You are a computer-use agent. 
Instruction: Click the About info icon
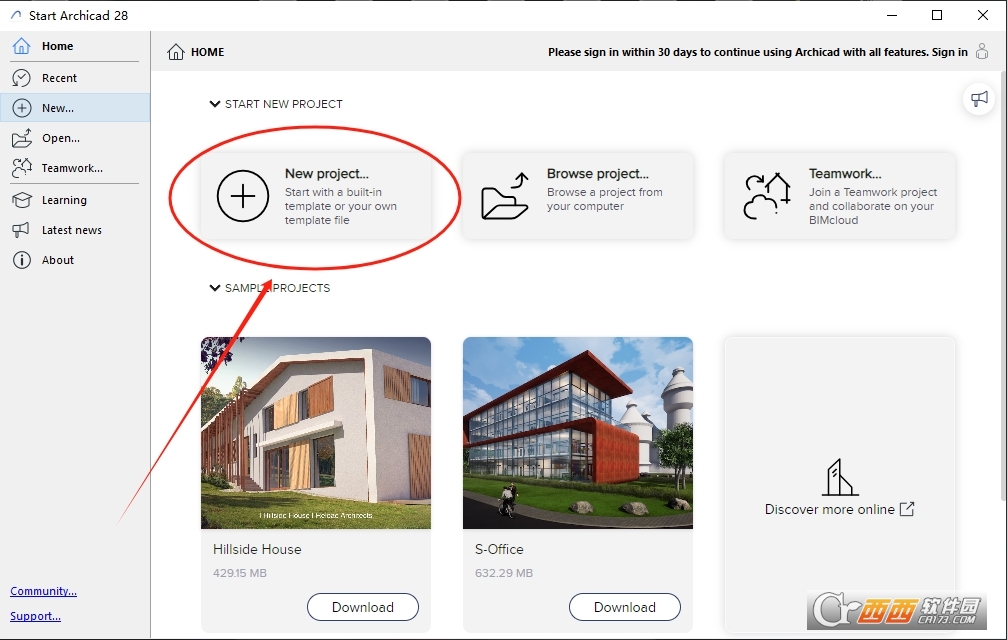click(x=22, y=260)
